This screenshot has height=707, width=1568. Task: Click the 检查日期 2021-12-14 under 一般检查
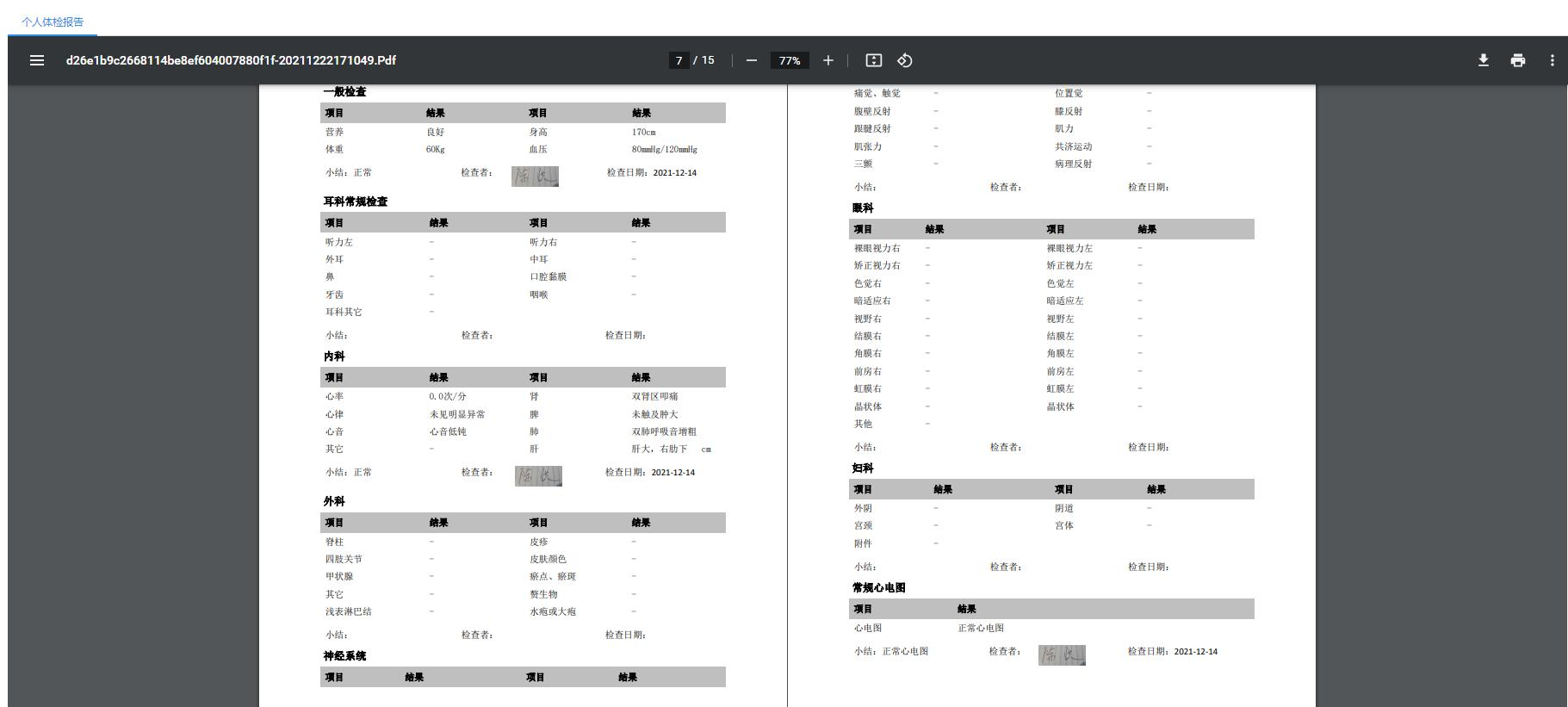tap(652, 172)
